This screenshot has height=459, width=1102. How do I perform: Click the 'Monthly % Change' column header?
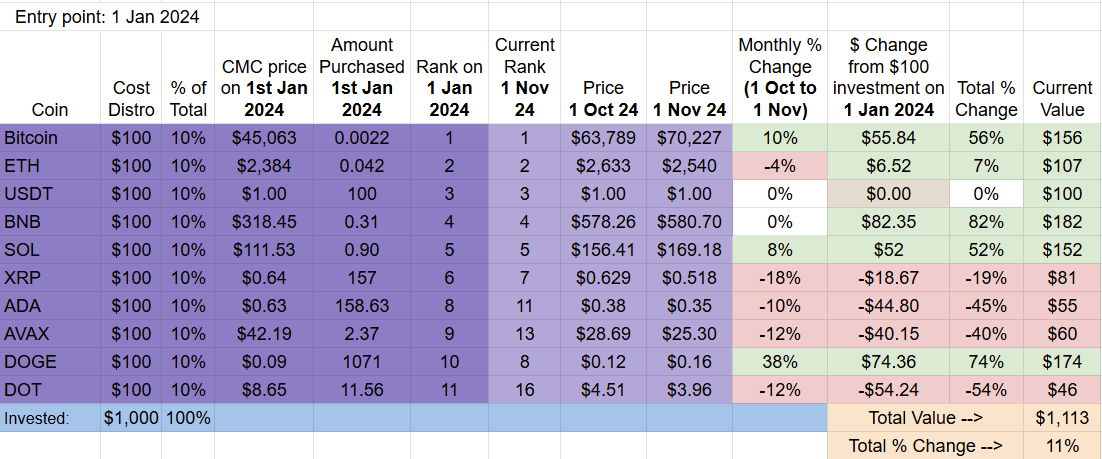click(780, 77)
